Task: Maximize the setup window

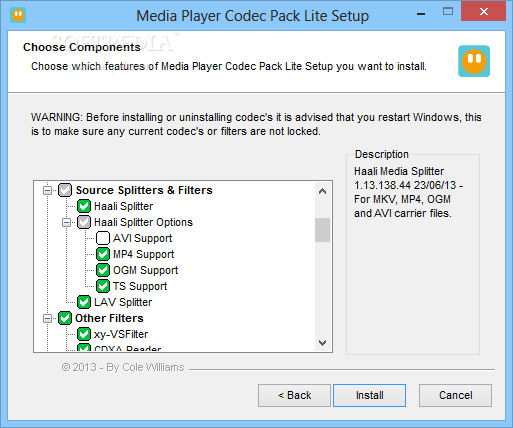Action: click(448, 12)
